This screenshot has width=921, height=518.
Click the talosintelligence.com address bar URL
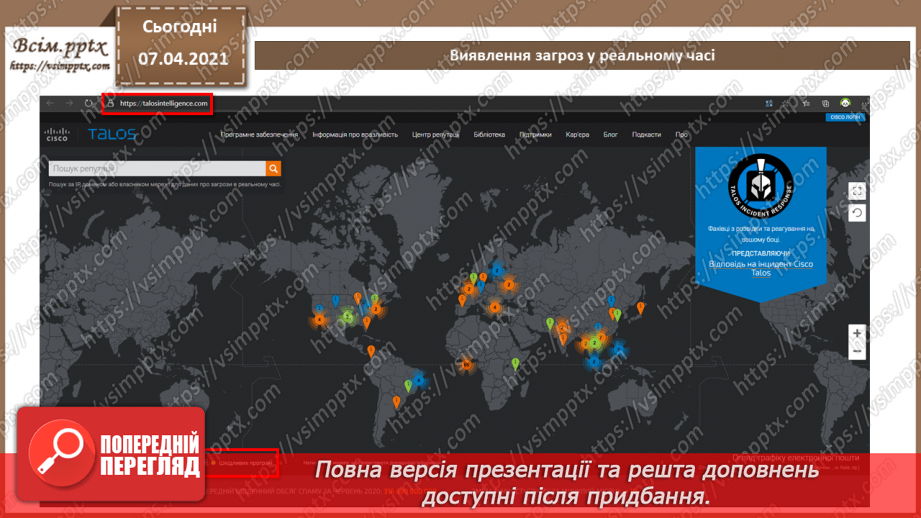click(x=163, y=103)
